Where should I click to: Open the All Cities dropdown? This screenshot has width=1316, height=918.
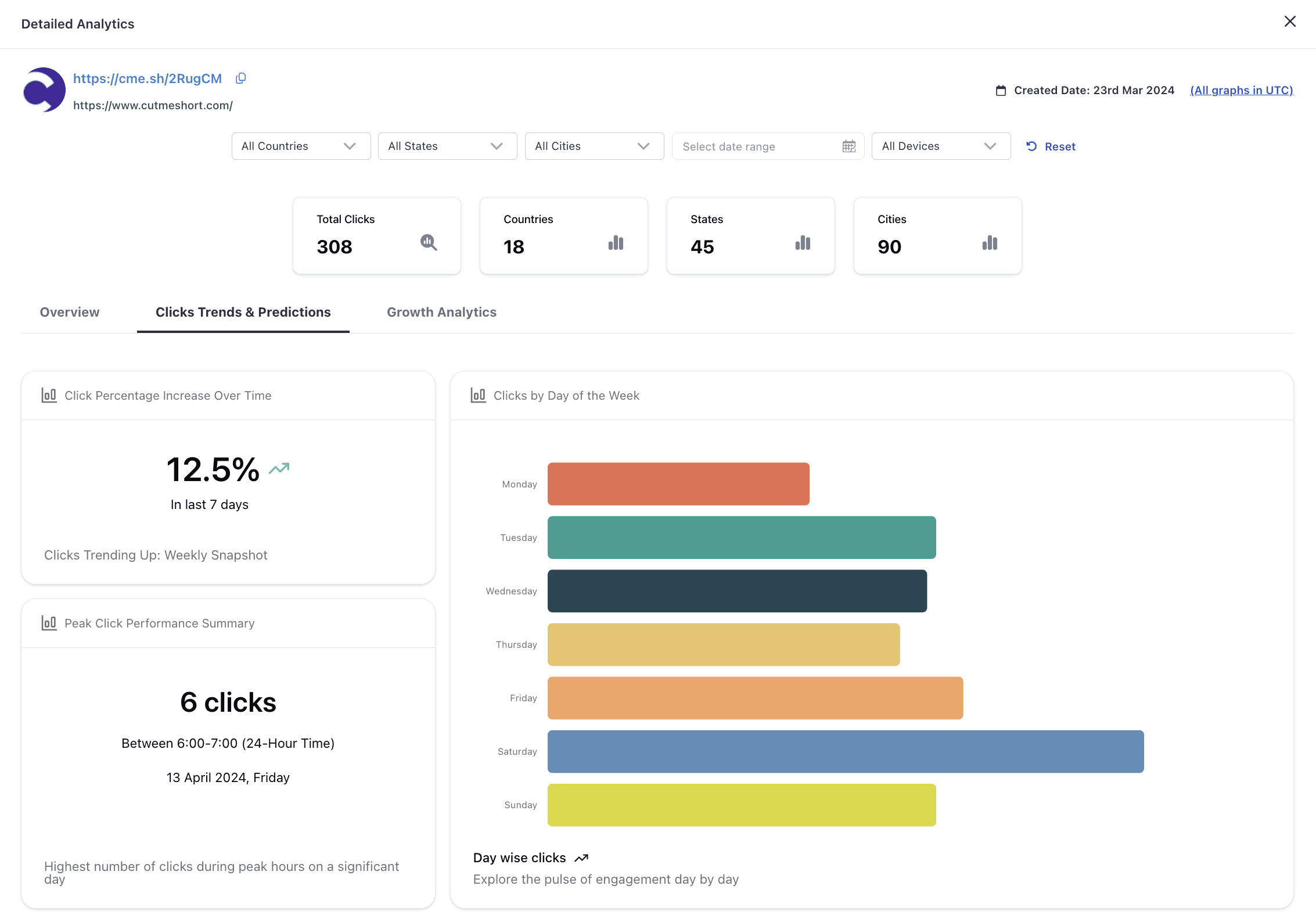tap(594, 146)
